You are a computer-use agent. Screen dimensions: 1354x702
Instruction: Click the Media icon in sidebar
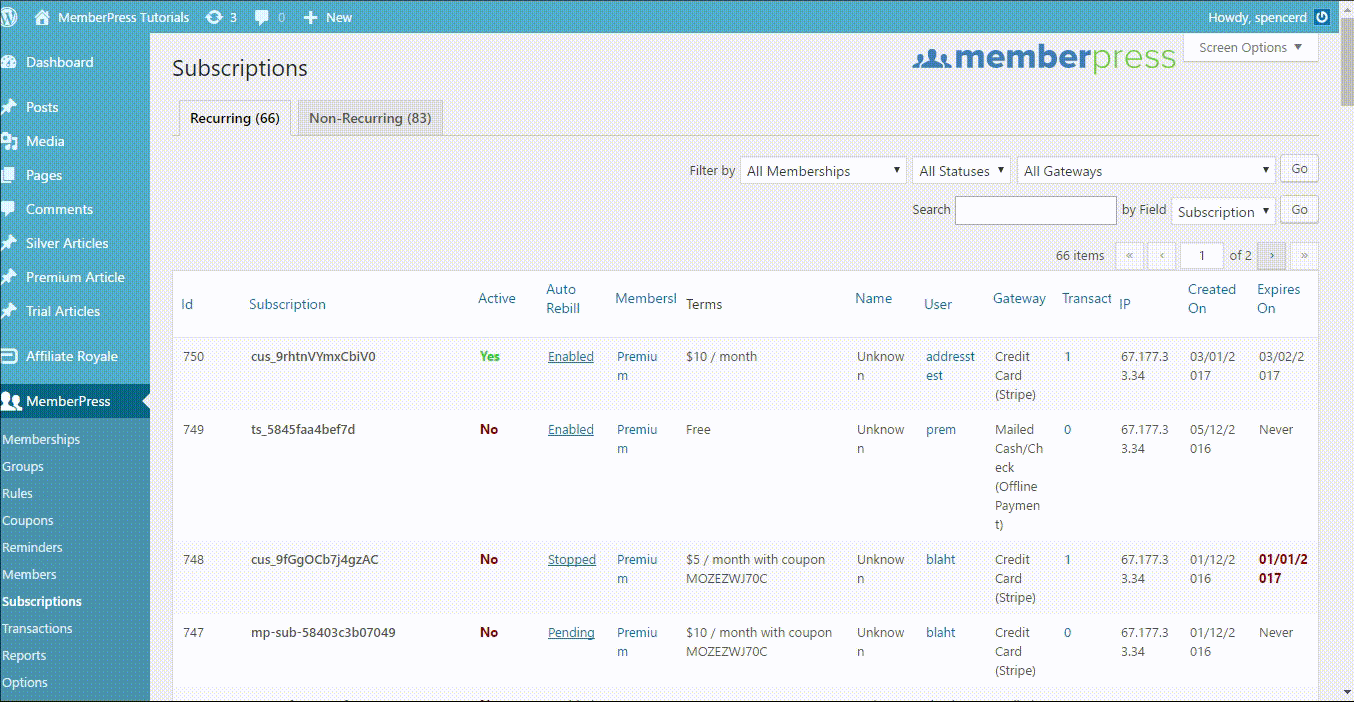click(9, 141)
